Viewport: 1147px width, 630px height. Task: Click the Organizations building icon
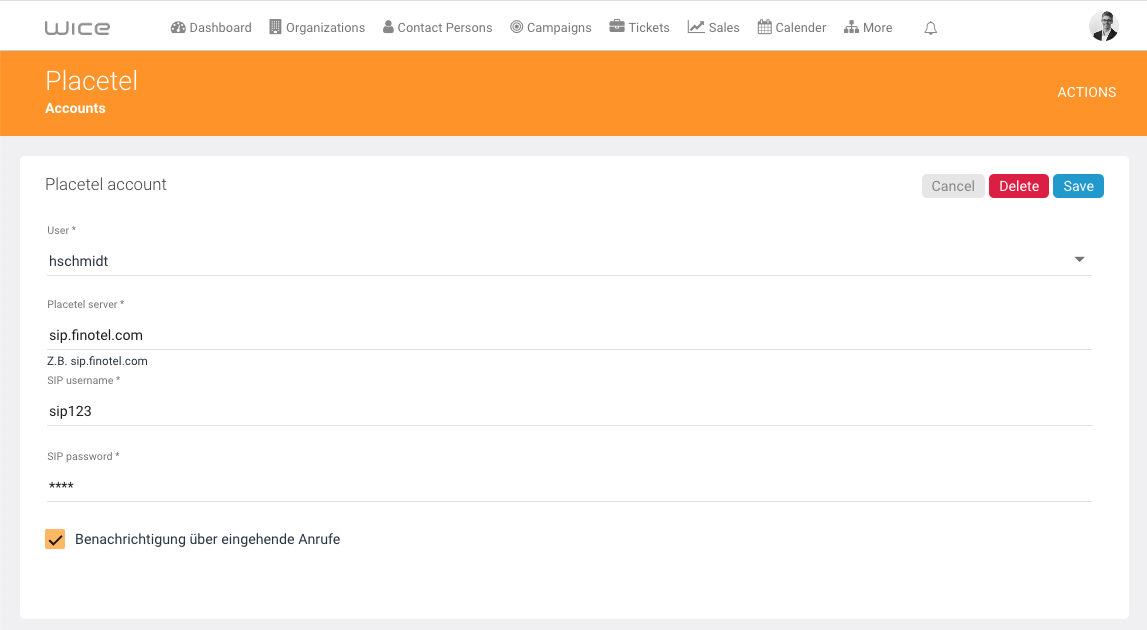point(275,27)
